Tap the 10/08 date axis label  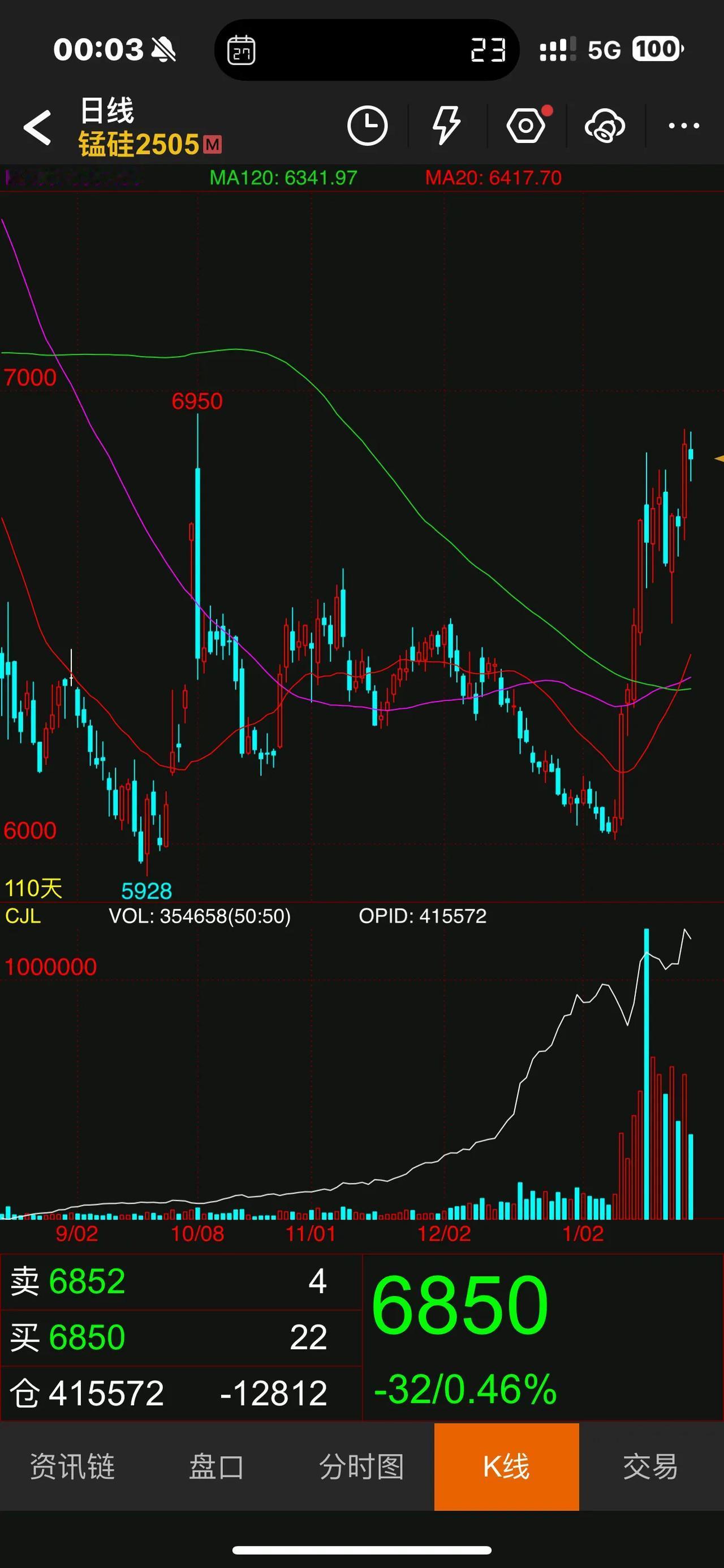197,1234
